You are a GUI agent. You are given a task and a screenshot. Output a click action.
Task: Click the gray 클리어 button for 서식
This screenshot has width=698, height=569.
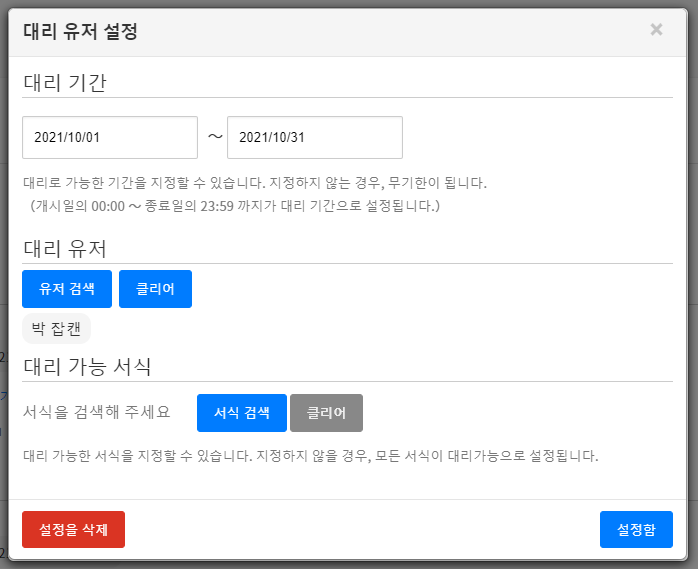pos(326,412)
